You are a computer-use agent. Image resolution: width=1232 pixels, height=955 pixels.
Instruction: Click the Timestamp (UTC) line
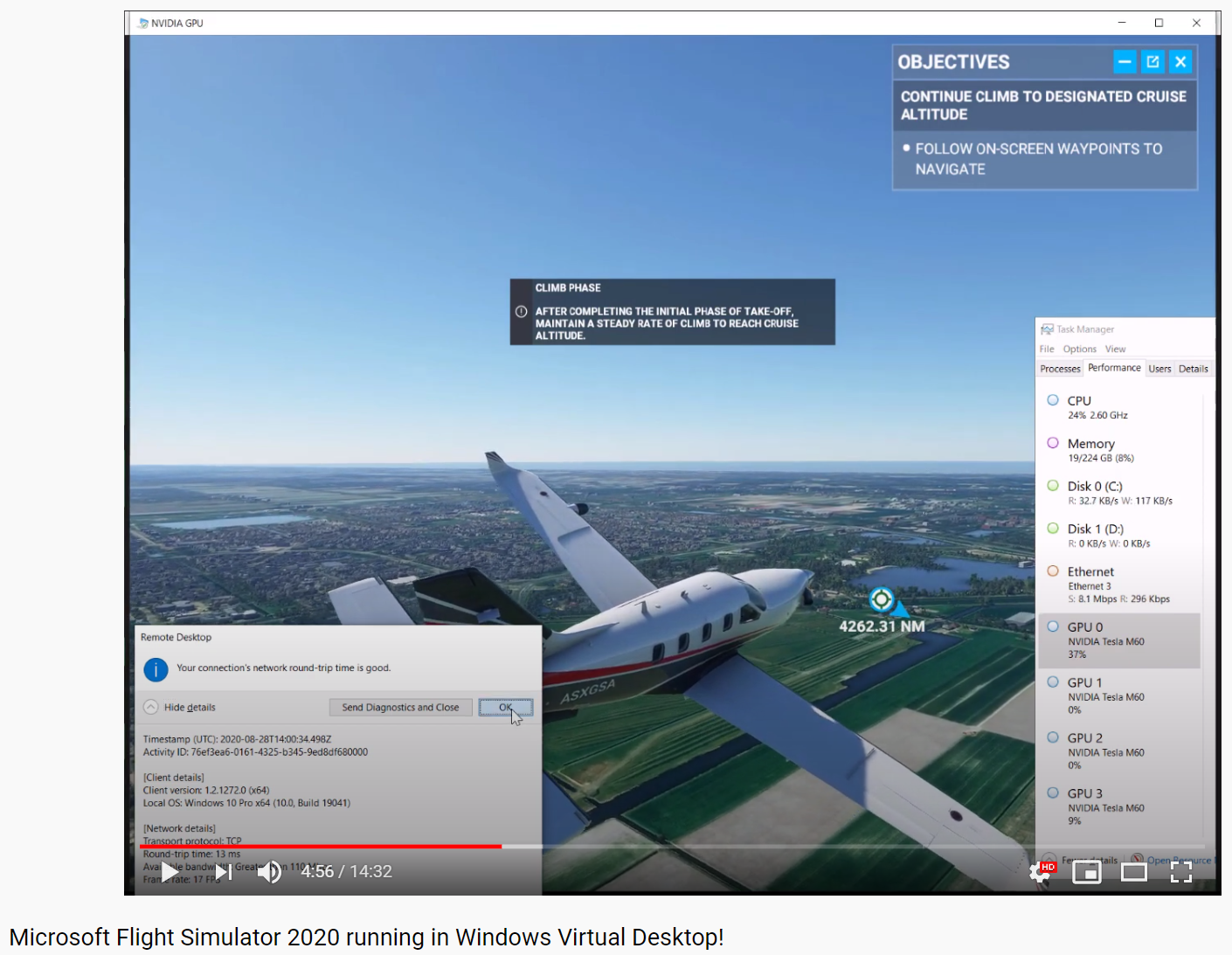[237, 739]
